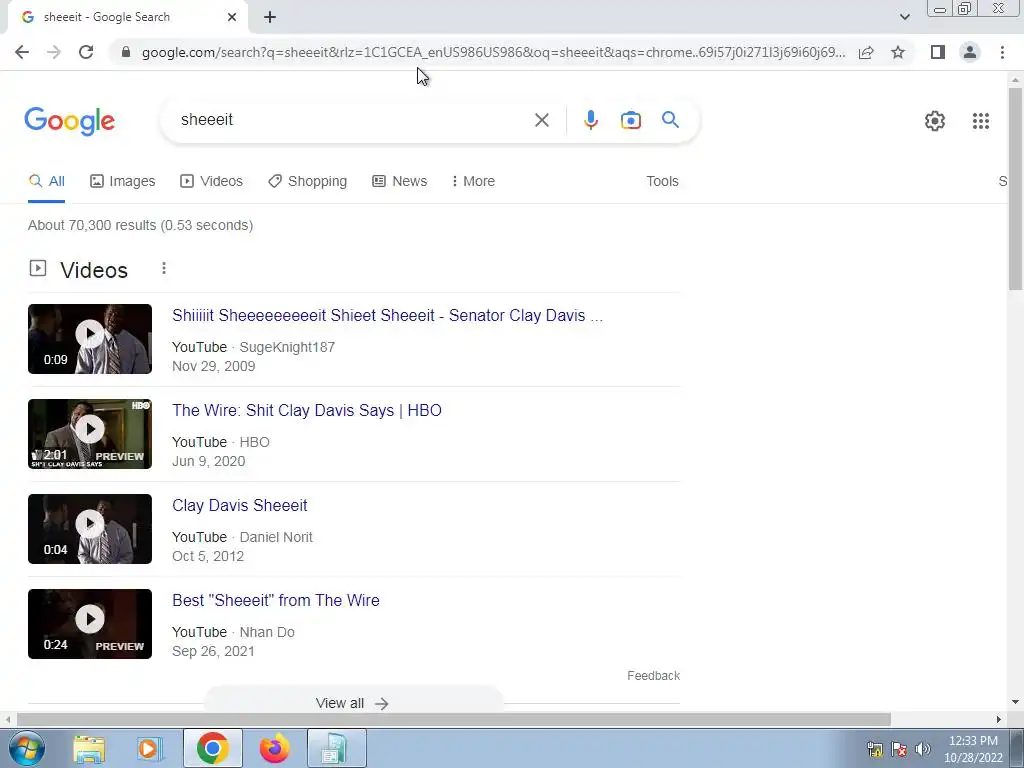The image size is (1024, 768).
Task: Open a new browser tab
Action: tap(270, 17)
